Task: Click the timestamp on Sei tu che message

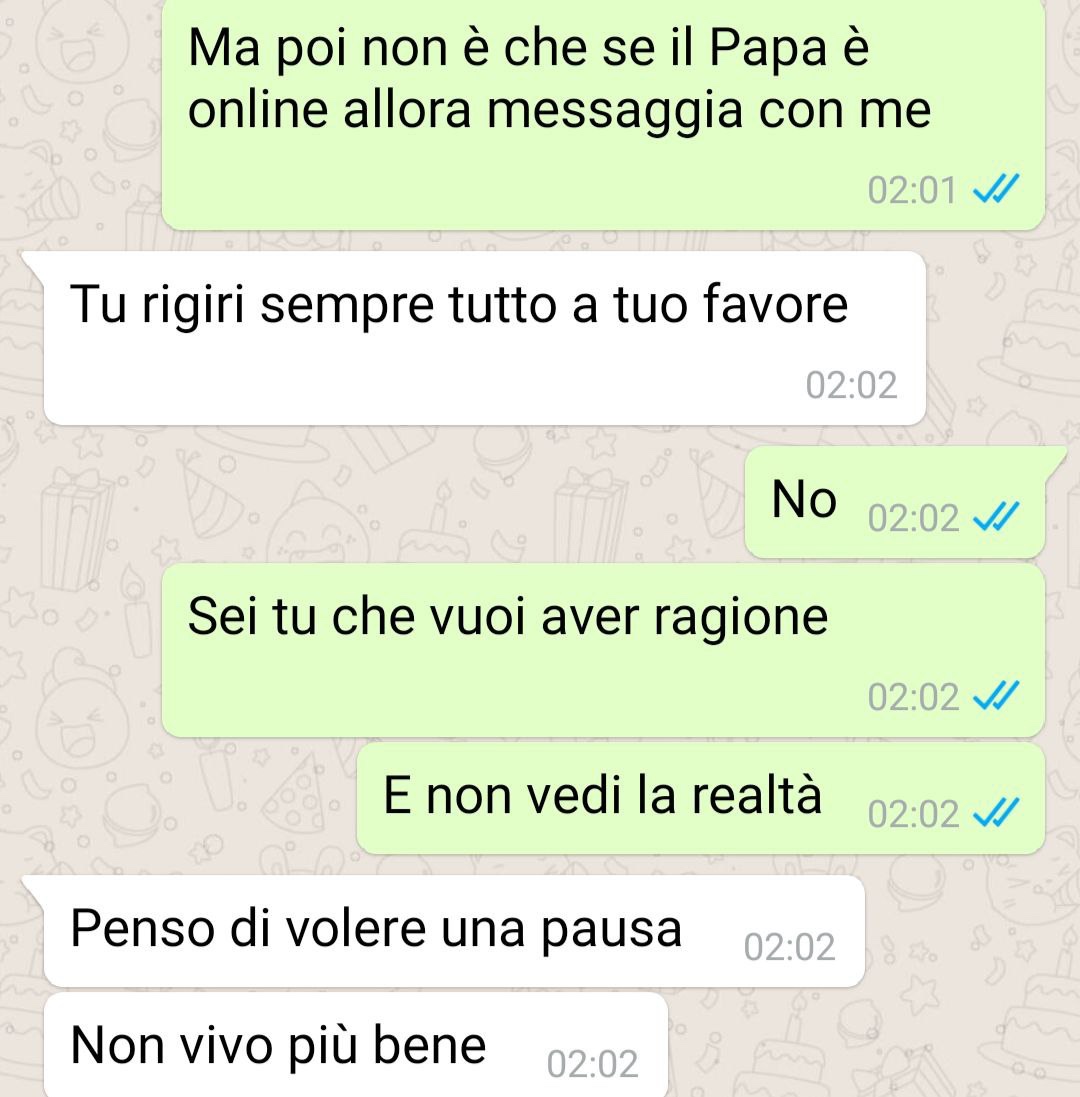Action: tap(914, 698)
